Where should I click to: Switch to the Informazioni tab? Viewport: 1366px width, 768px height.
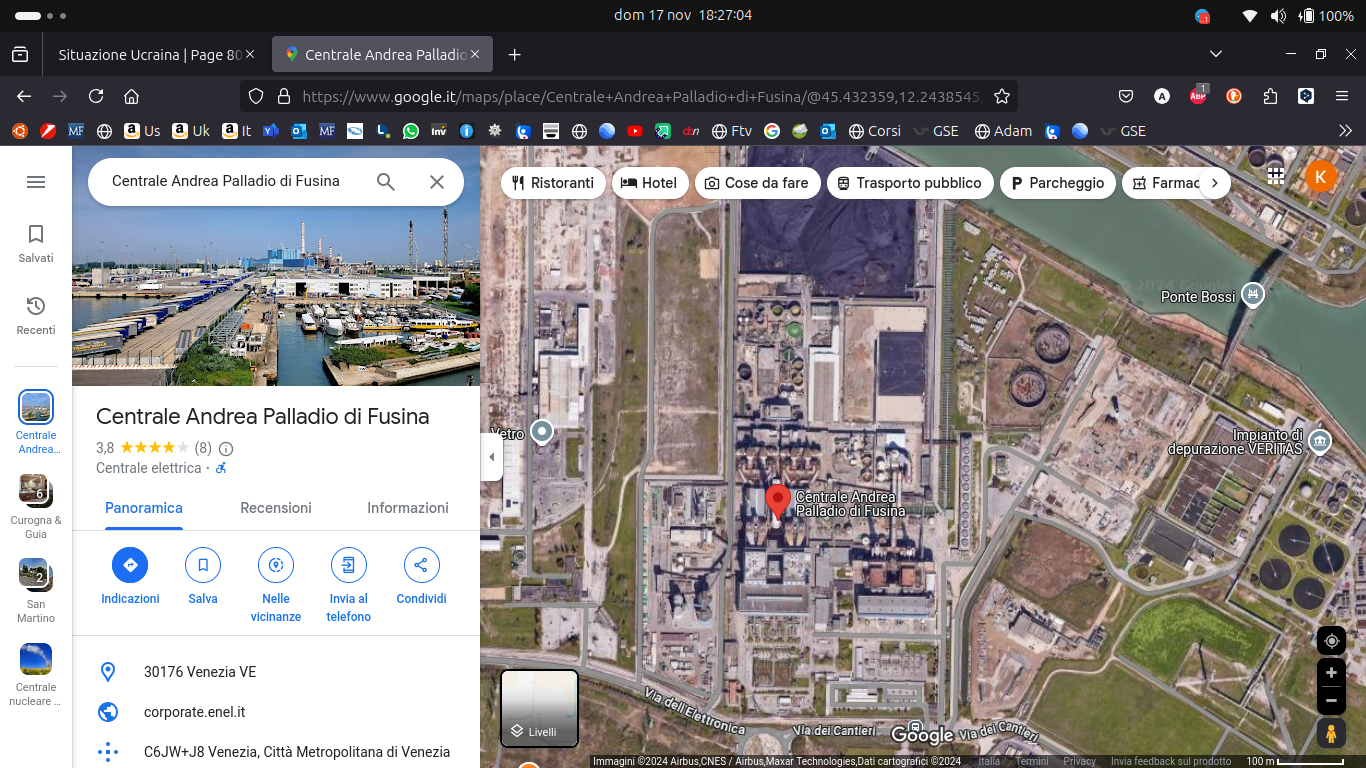click(408, 508)
